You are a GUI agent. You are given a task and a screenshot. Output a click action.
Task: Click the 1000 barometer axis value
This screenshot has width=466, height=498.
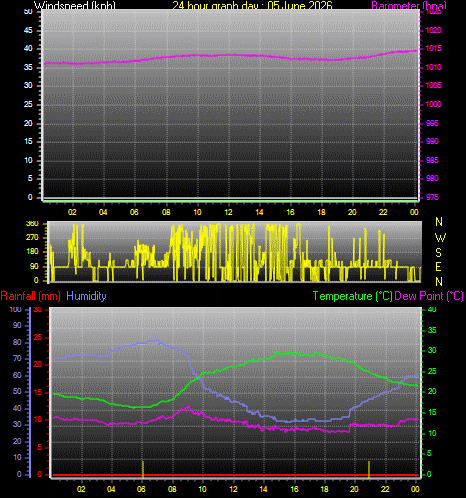click(x=433, y=104)
